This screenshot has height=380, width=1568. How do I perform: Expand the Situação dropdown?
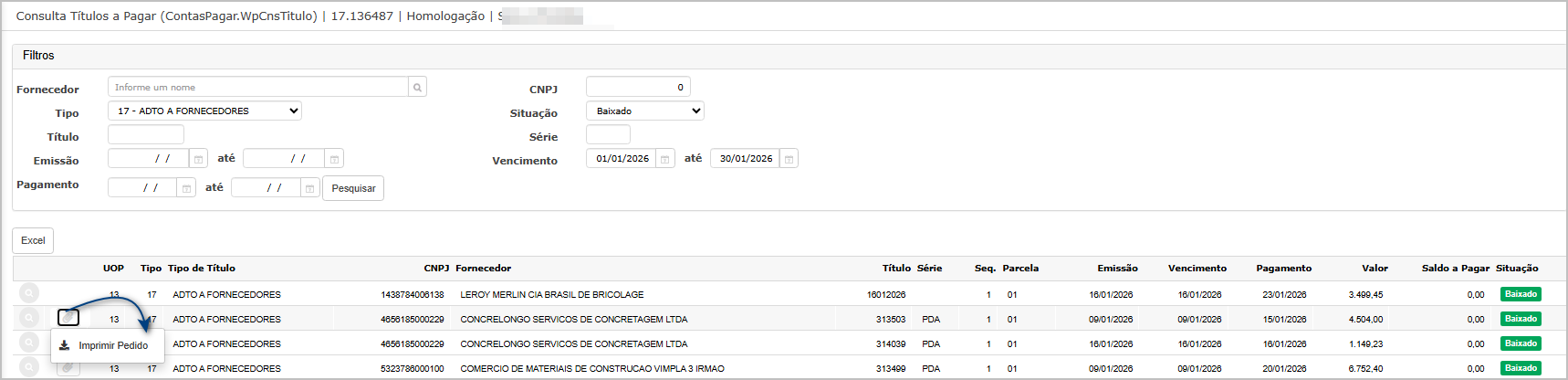click(644, 111)
